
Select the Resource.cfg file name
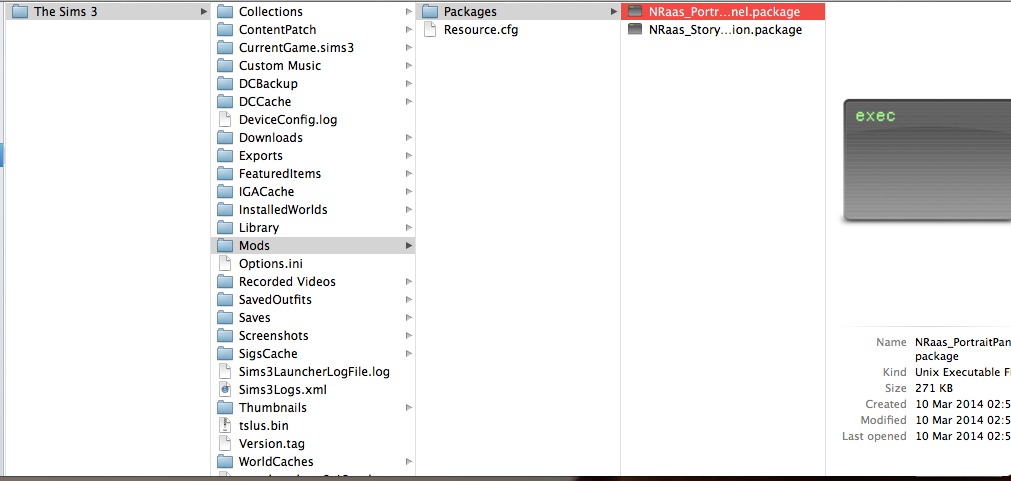point(481,30)
